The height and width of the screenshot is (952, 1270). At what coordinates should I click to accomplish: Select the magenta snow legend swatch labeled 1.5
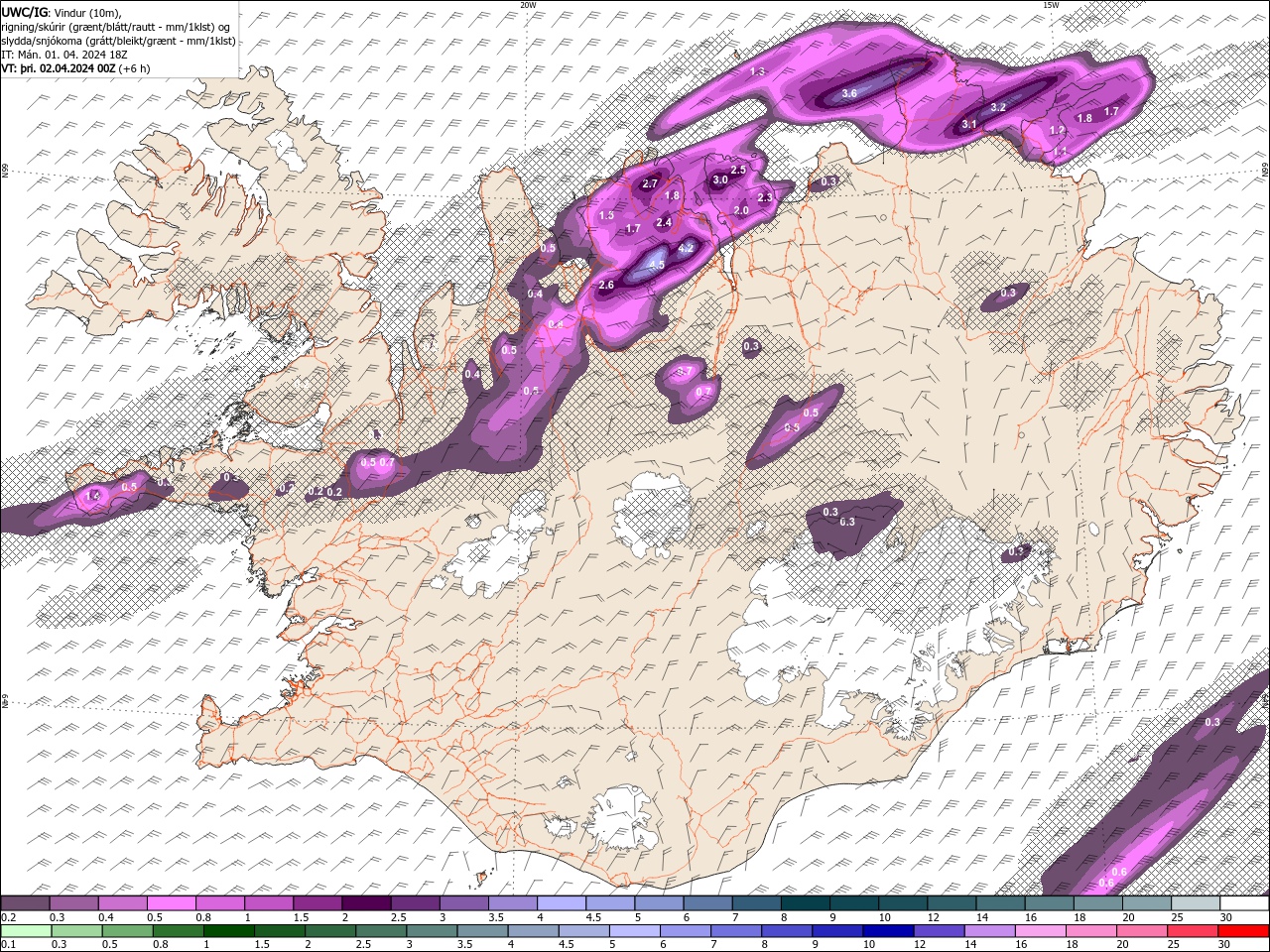317,903
